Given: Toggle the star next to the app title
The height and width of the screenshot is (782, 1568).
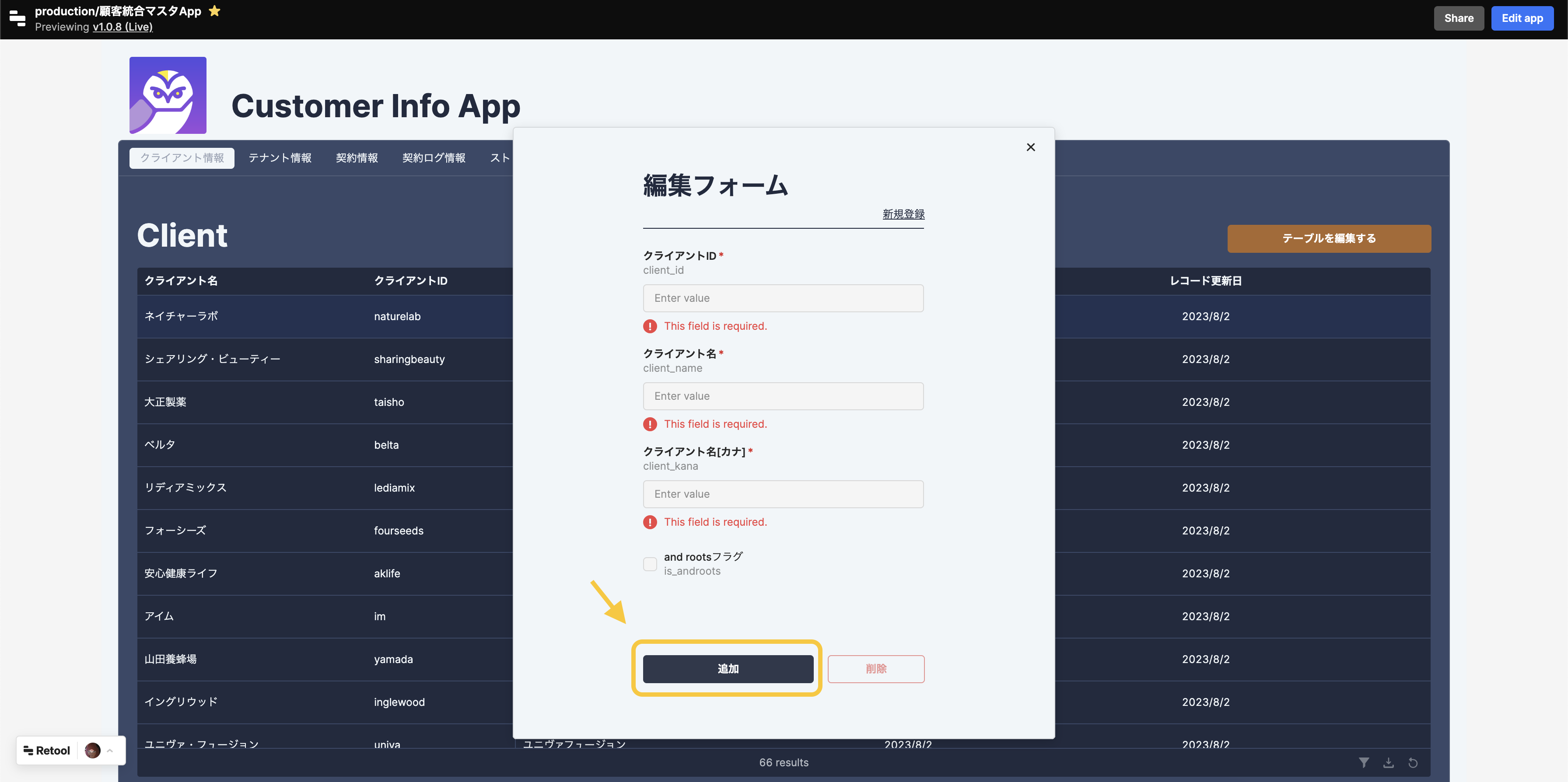Looking at the screenshot, I should pos(214,10).
